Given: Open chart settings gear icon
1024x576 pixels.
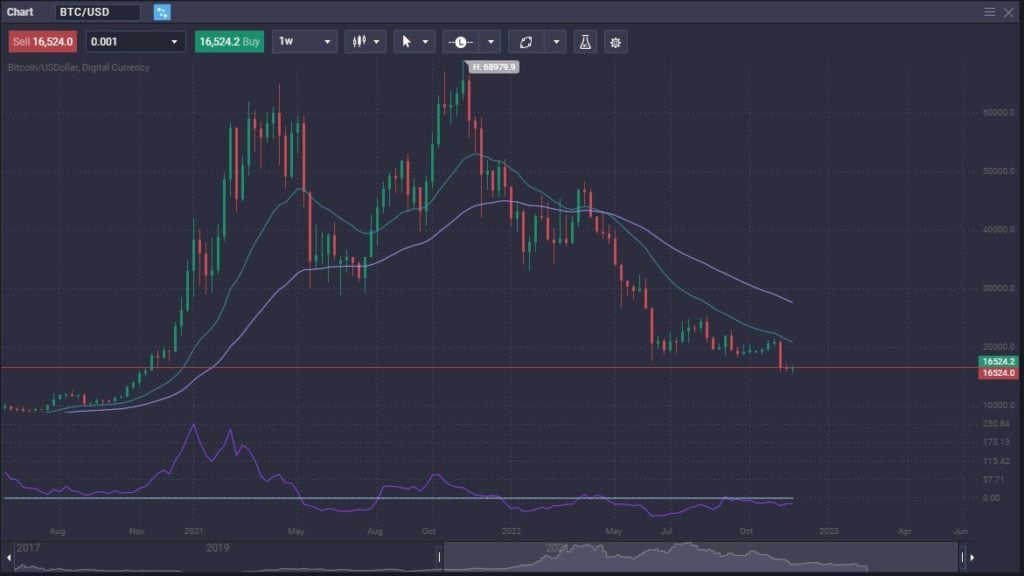Looking at the screenshot, I should pyautogui.click(x=615, y=42).
